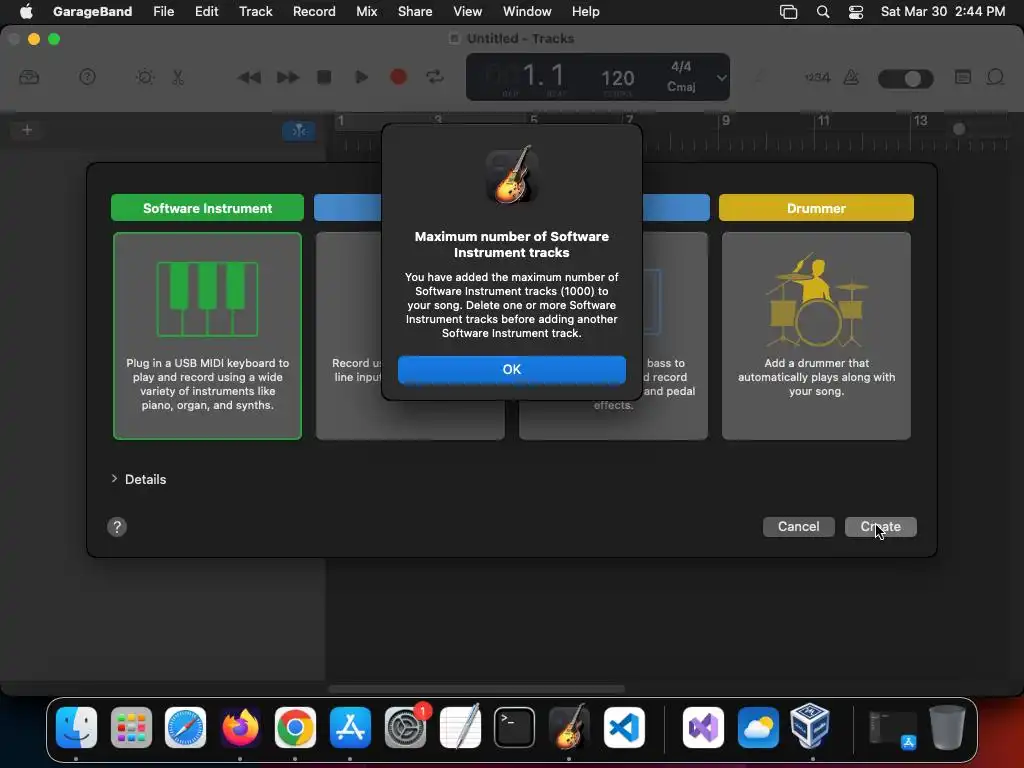Open the help question mark in track dialog

(x=117, y=527)
